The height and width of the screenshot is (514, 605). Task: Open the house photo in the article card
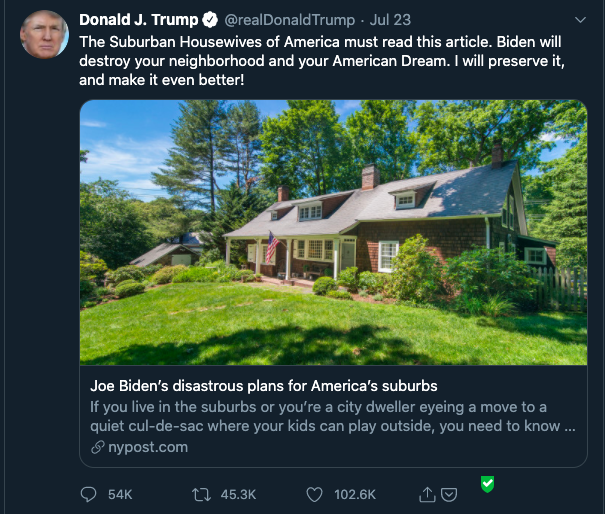tap(333, 232)
